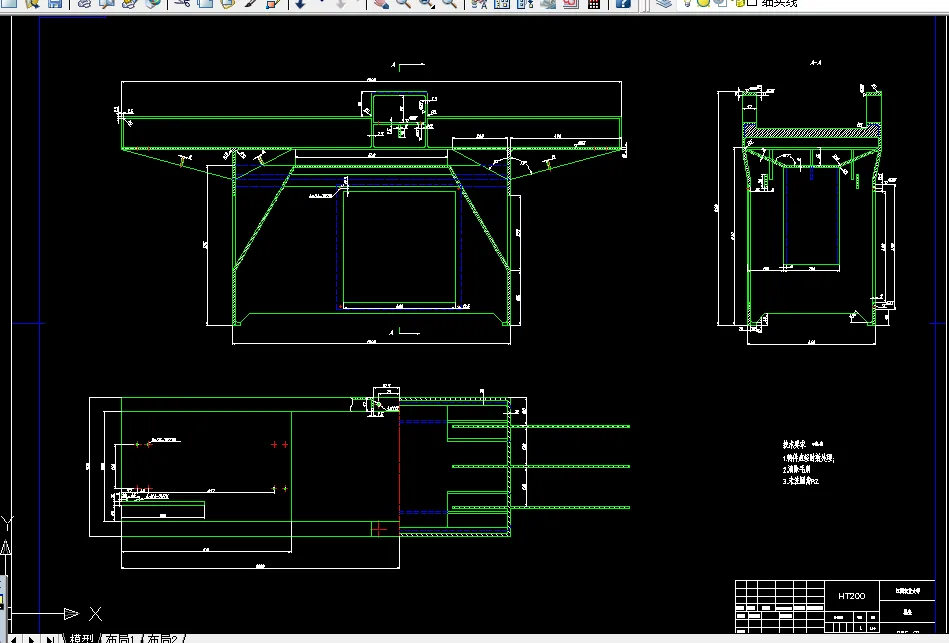The height and width of the screenshot is (643, 949).
Task: Open the Tool Palettes icon
Action: click(x=525, y=4)
